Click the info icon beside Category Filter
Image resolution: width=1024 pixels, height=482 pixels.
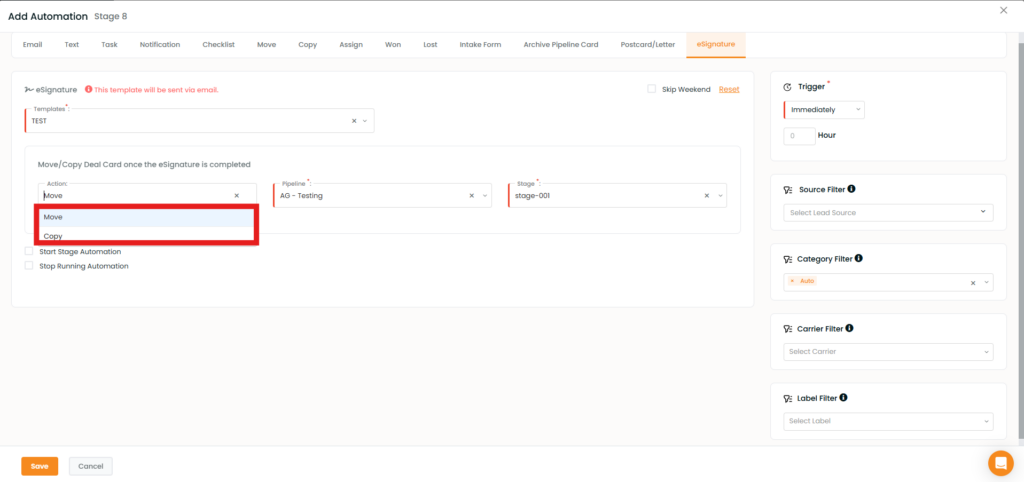[859, 258]
